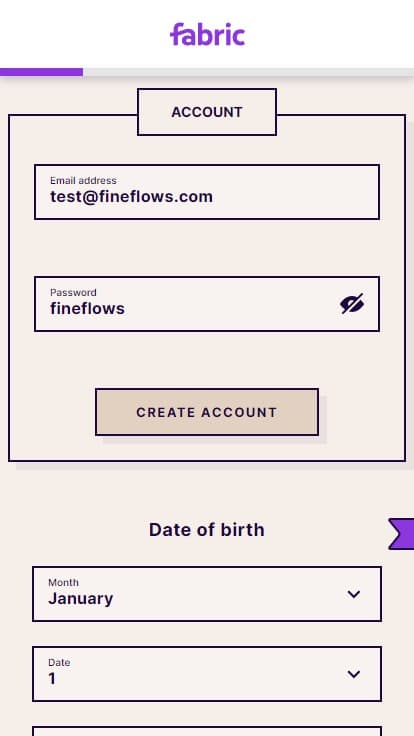Click the small 'Email address' field label
The width and height of the screenshot is (414, 736).
pos(83,181)
